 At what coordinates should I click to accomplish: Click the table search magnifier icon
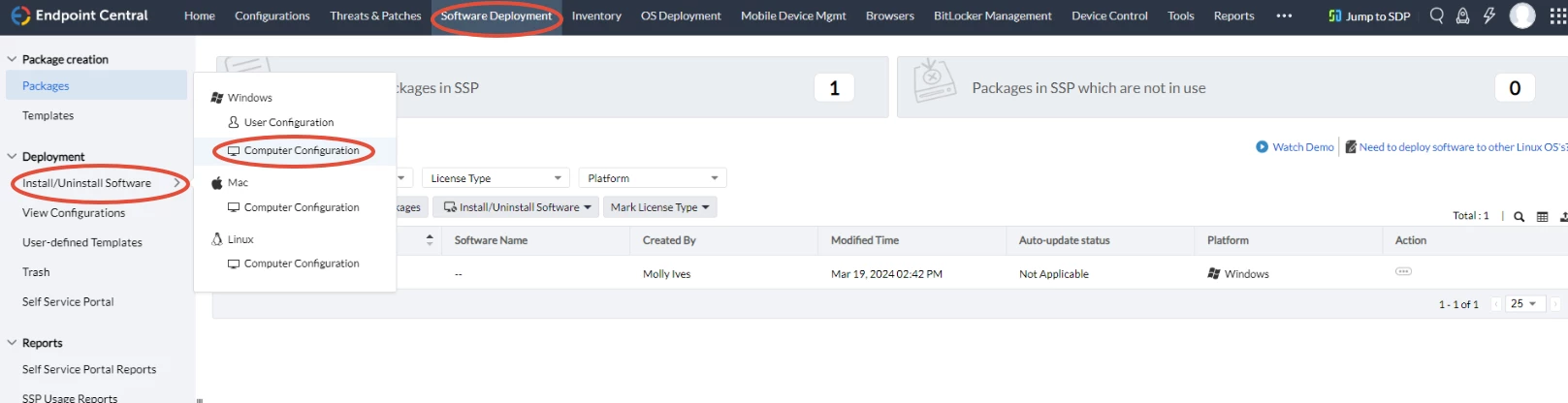[1520, 217]
